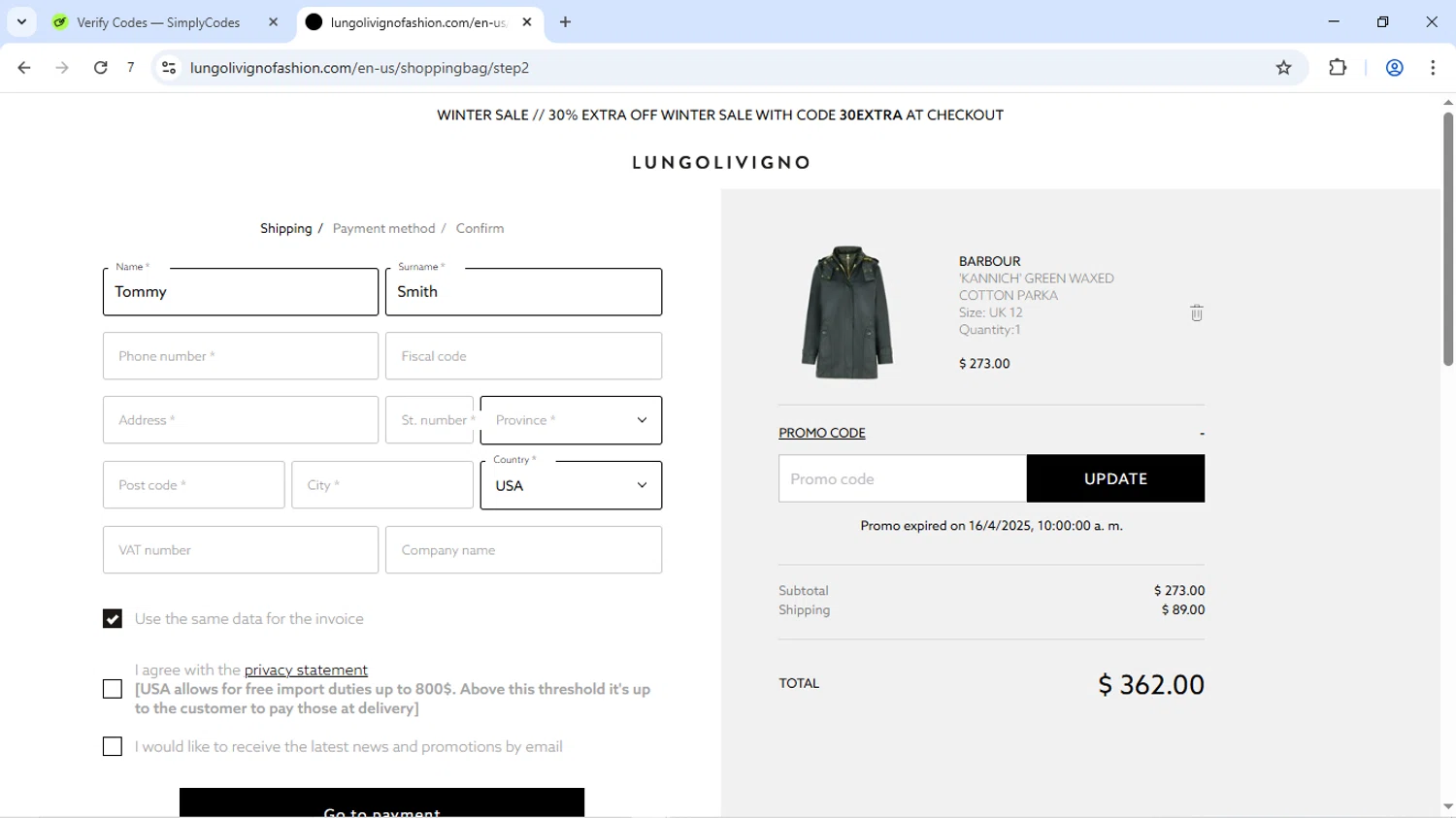Focus the Phone number field
The image size is (1456, 818).
(x=241, y=356)
